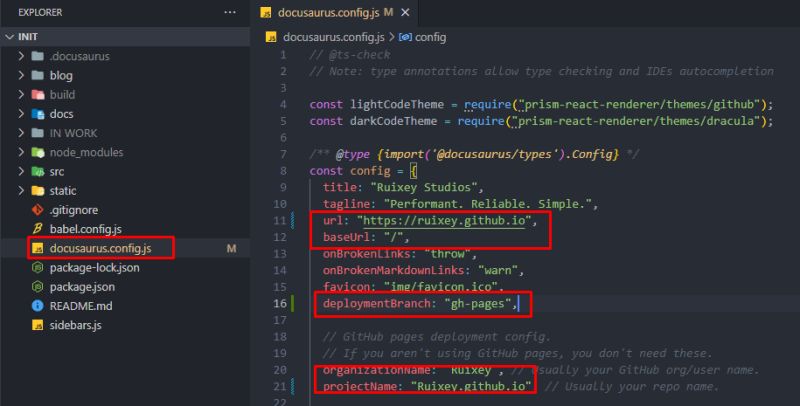Click the red build folder icon

point(38,94)
